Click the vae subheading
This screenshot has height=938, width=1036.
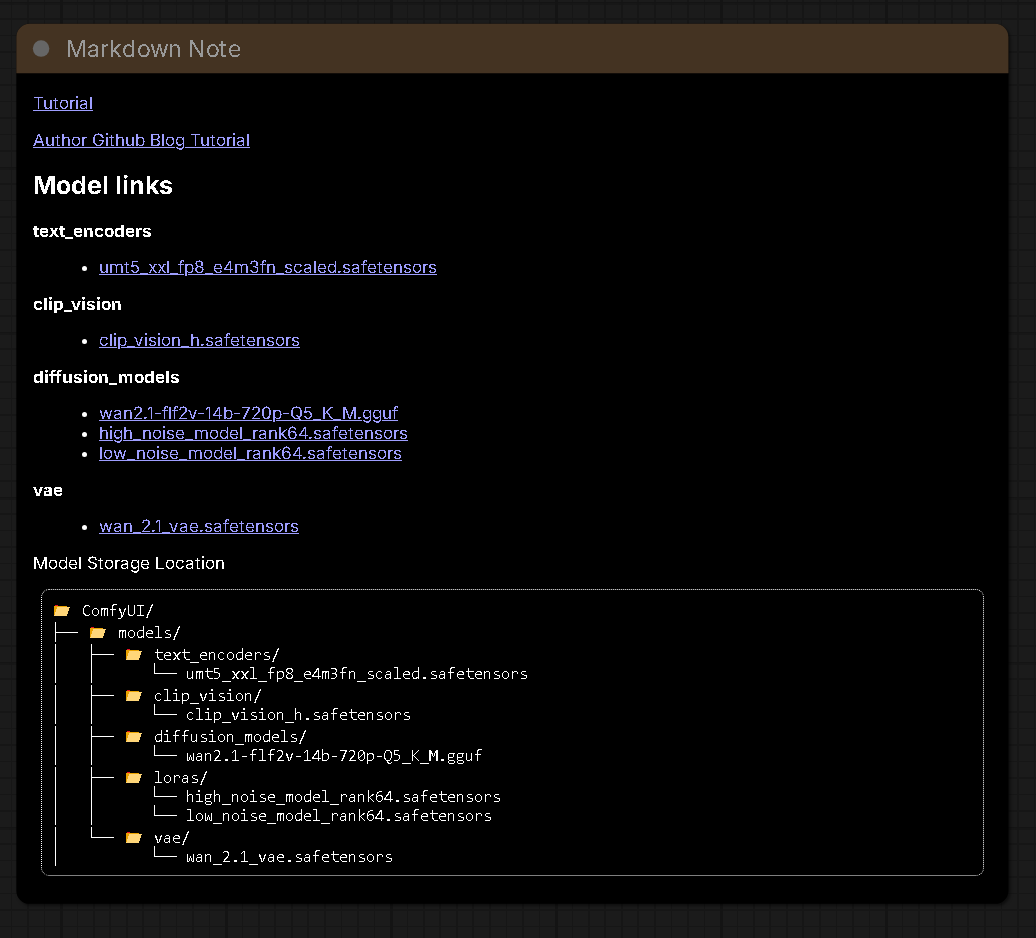tap(48, 491)
